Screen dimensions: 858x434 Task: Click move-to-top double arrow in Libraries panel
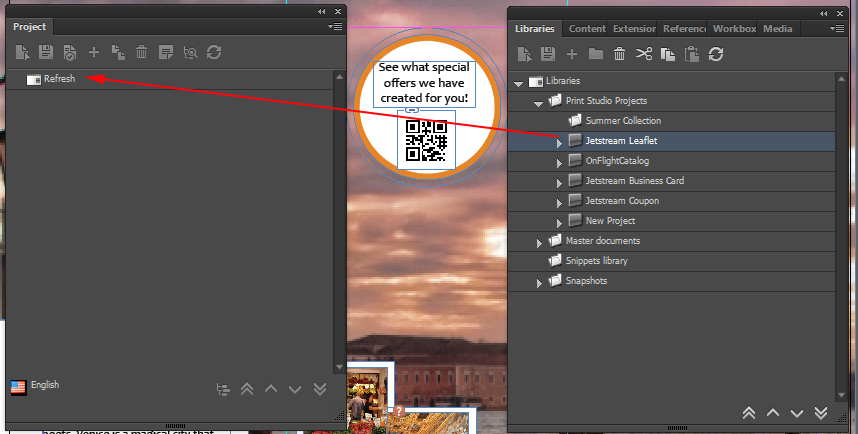pyautogui.click(x=749, y=413)
